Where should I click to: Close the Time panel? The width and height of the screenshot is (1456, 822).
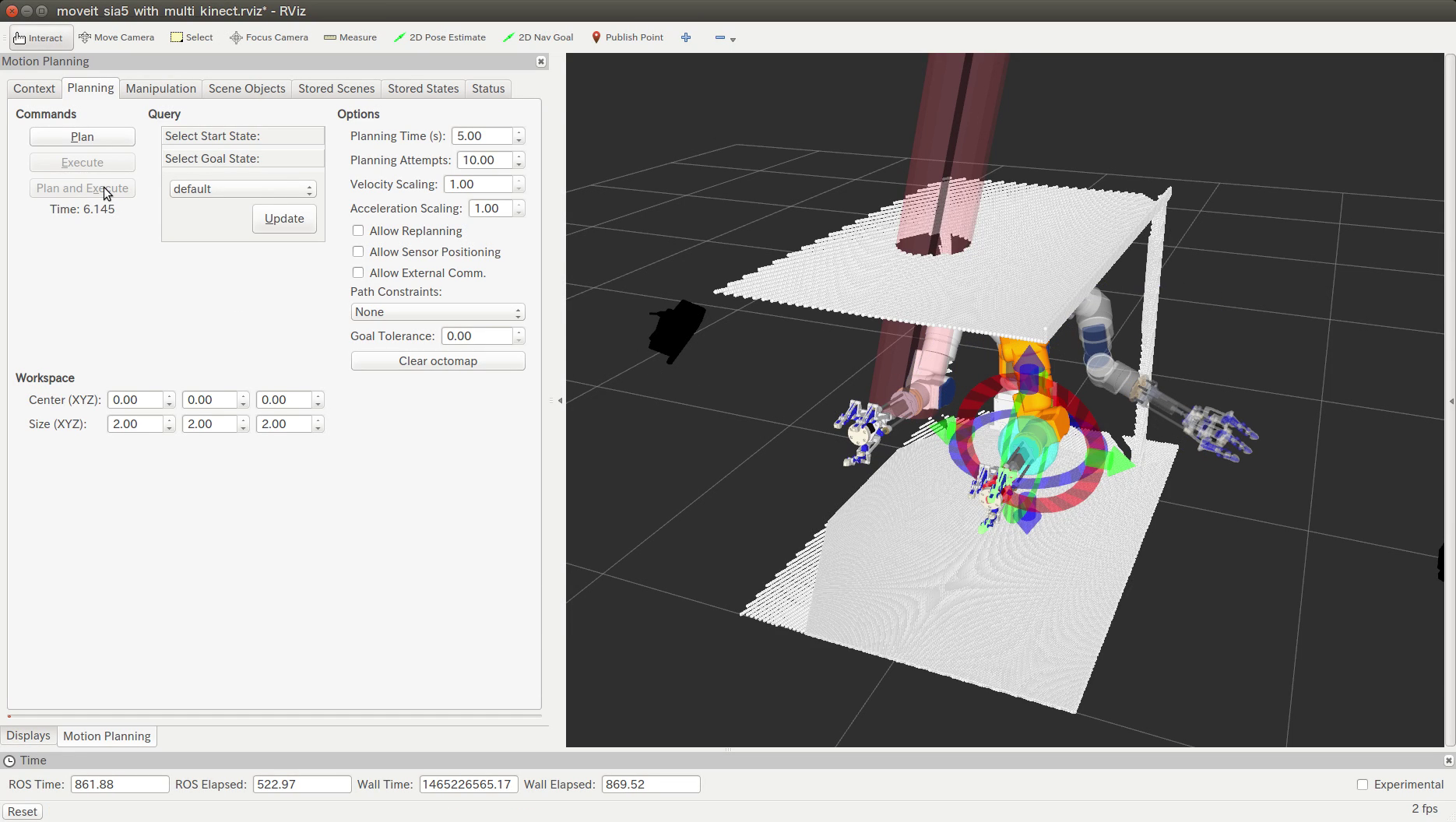[1448, 761]
